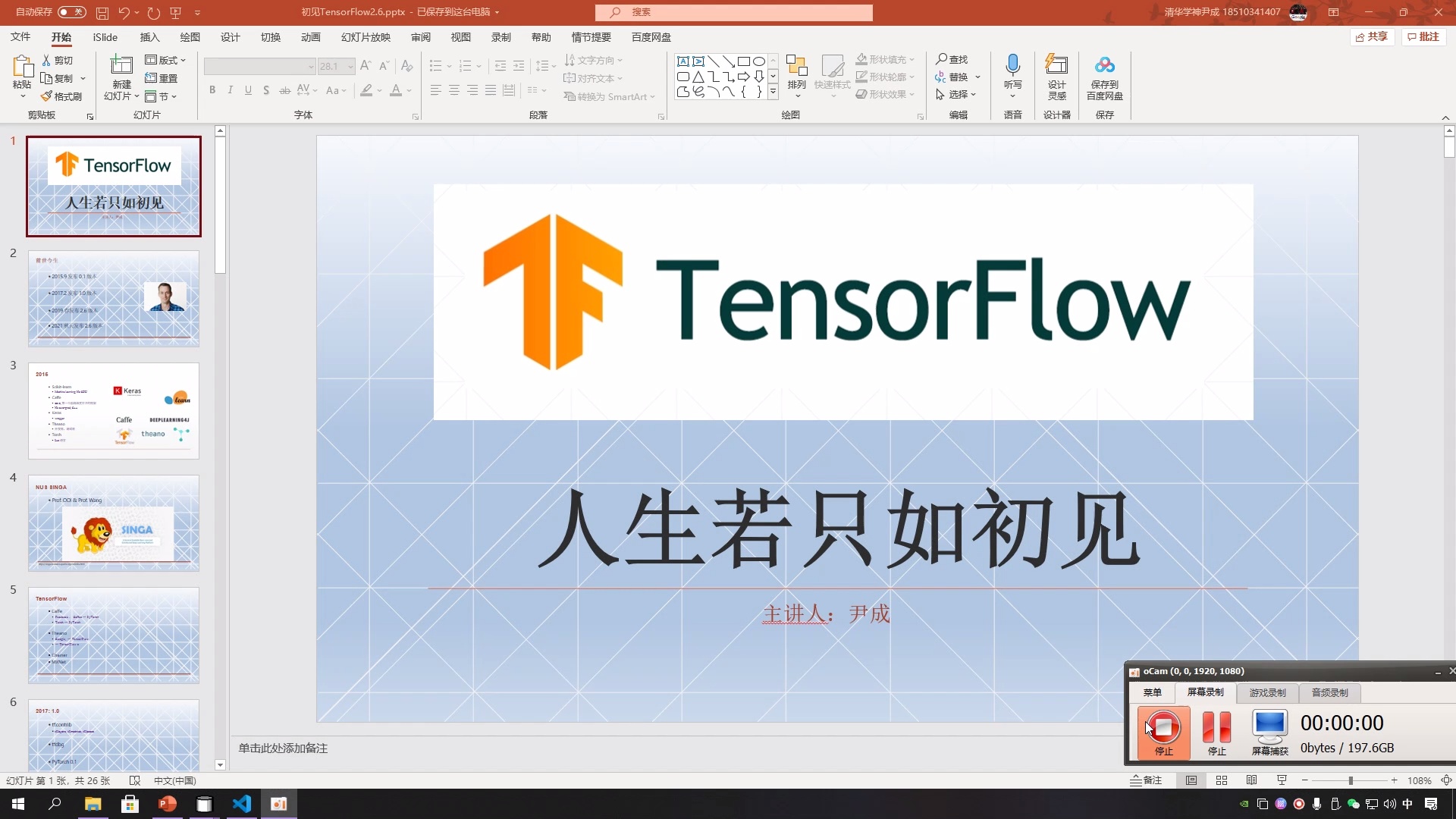Open the bullet list style dropdown

point(448,66)
